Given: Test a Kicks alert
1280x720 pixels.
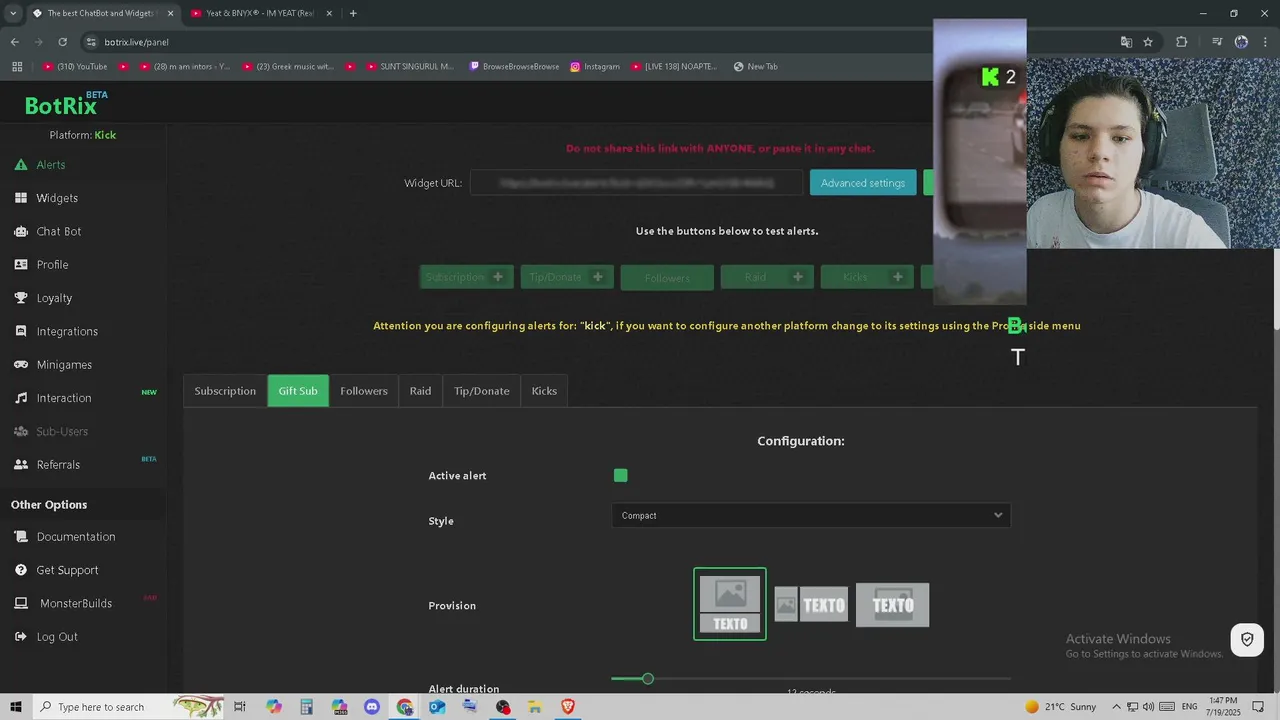Looking at the screenshot, I should [867, 277].
